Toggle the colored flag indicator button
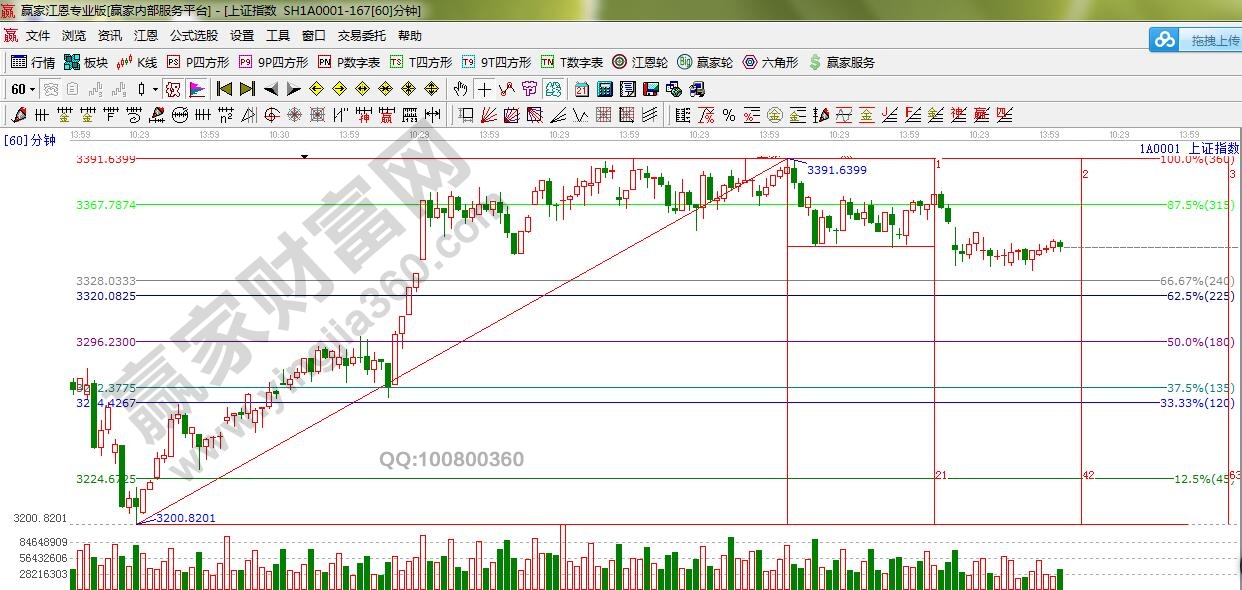1242x590 pixels. (x=197, y=89)
